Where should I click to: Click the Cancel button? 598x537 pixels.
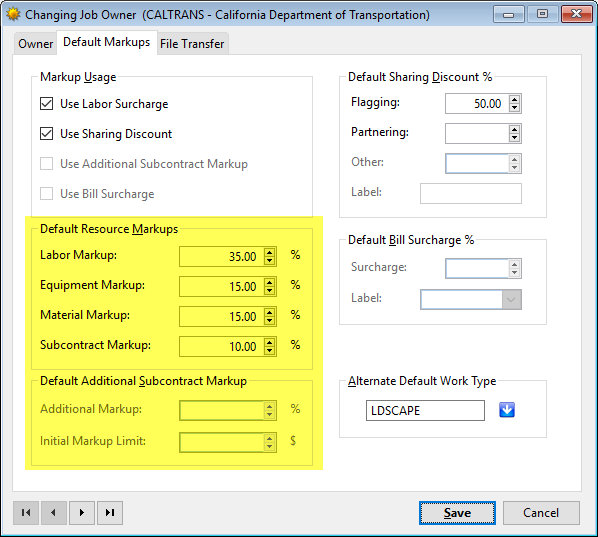click(x=541, y=513)
